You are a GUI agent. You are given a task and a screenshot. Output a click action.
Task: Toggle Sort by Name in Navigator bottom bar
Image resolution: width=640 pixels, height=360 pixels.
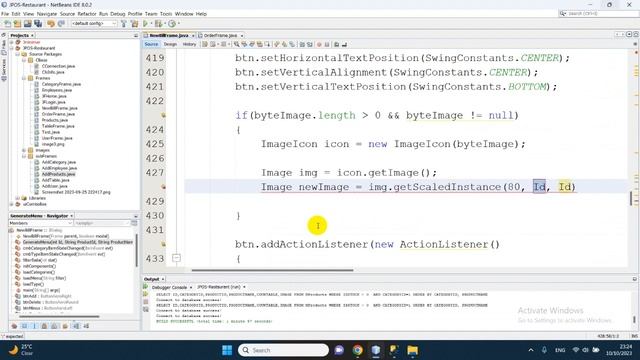pos(76,326)
